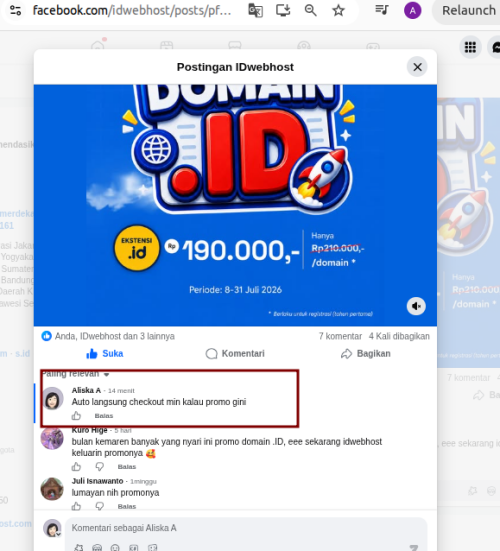The height and width of the screenshot is (551, 500).
Task: Click the Facebook Marketplace nav icon behind the dialog
Action: click(x=235, y=46)
